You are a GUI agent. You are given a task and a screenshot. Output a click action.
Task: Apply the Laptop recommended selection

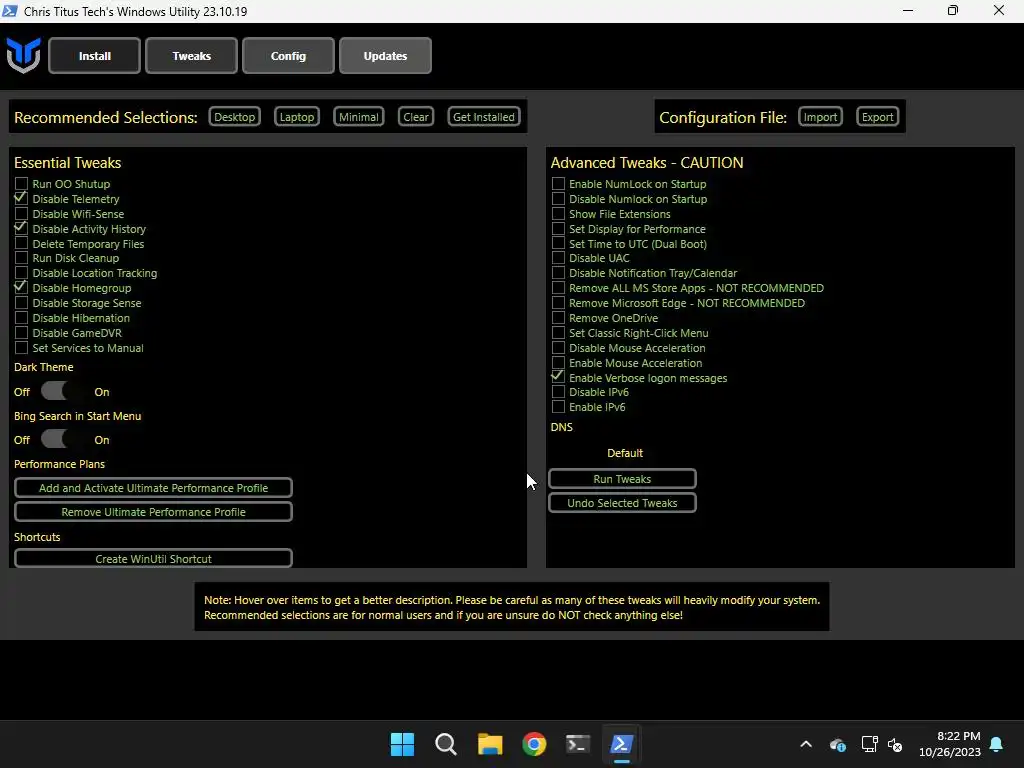pyautogui.click(x=297, y=117)
